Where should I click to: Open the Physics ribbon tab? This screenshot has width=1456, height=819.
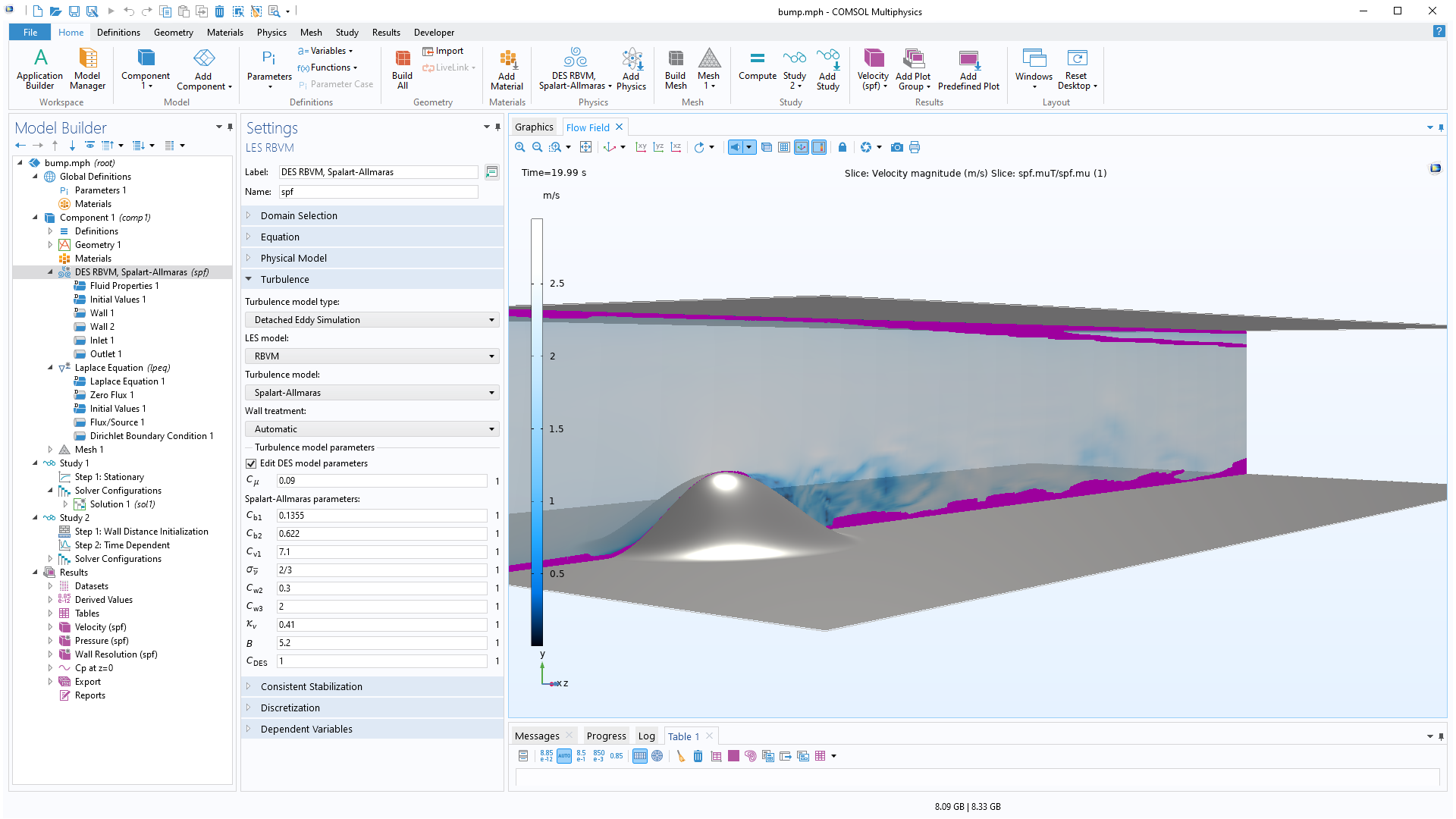coord(271,33)
